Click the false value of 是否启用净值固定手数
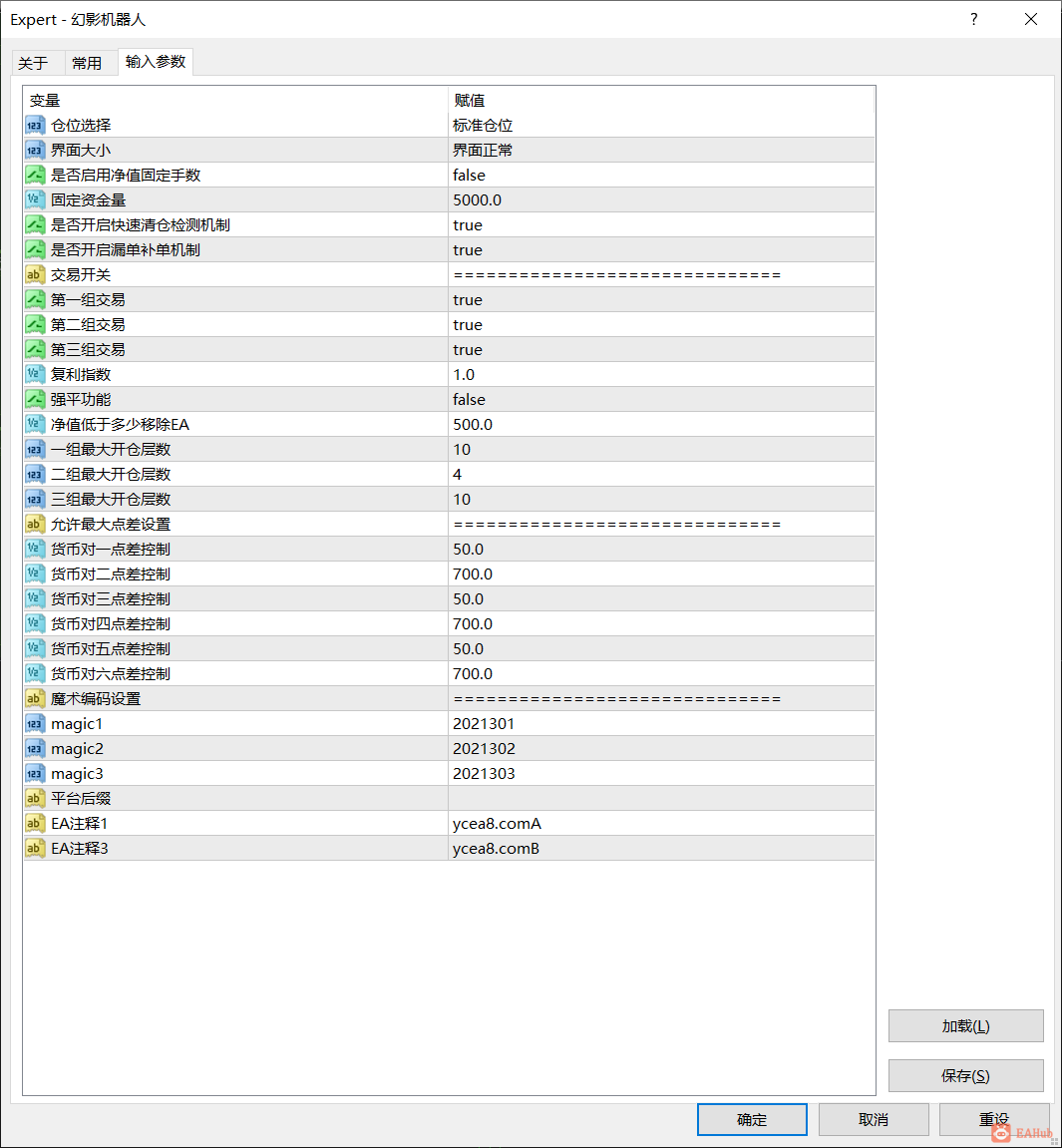Viewport: 1062px width, 1148px height. 469,175
